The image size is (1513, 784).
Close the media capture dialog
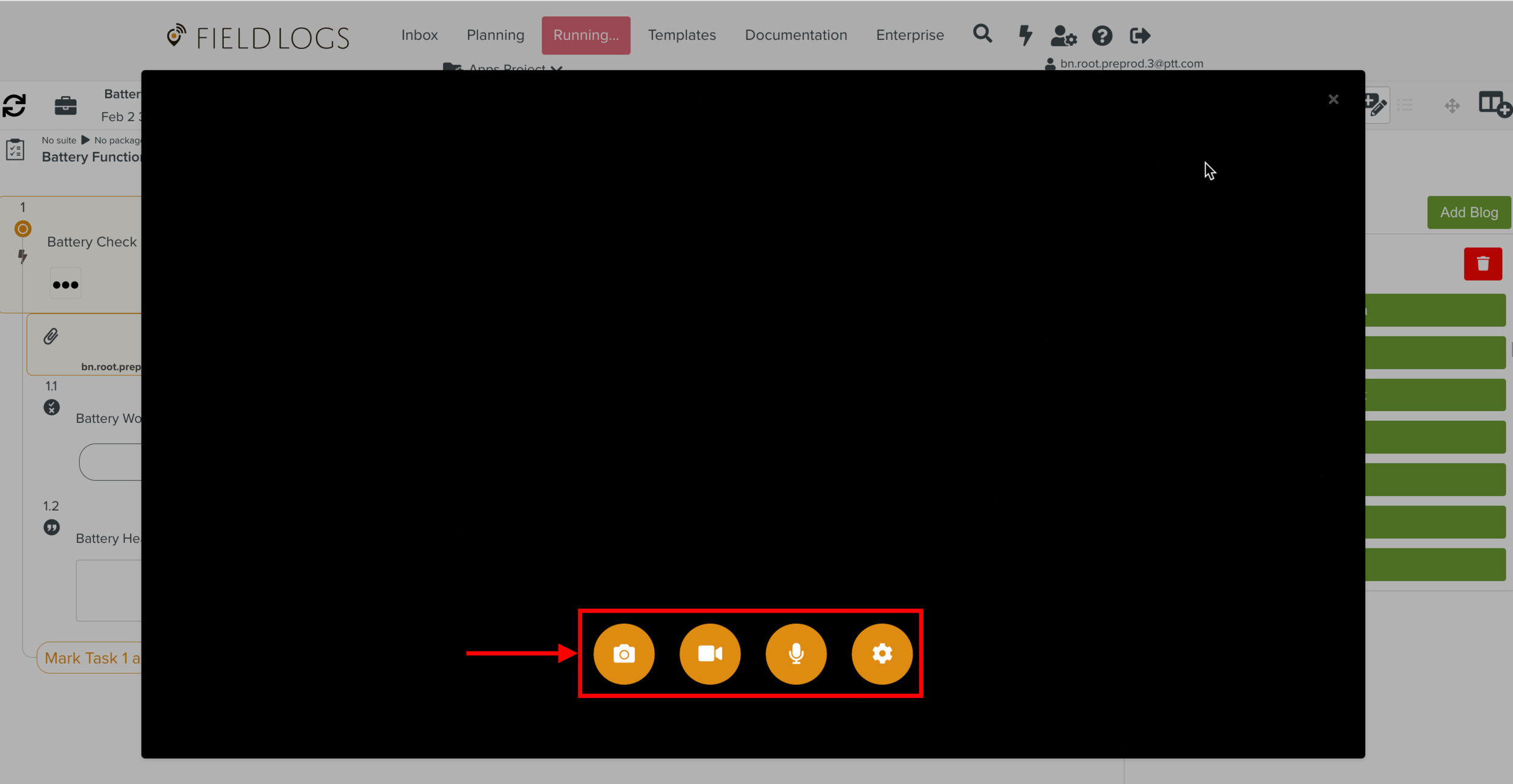(1333, 100)
